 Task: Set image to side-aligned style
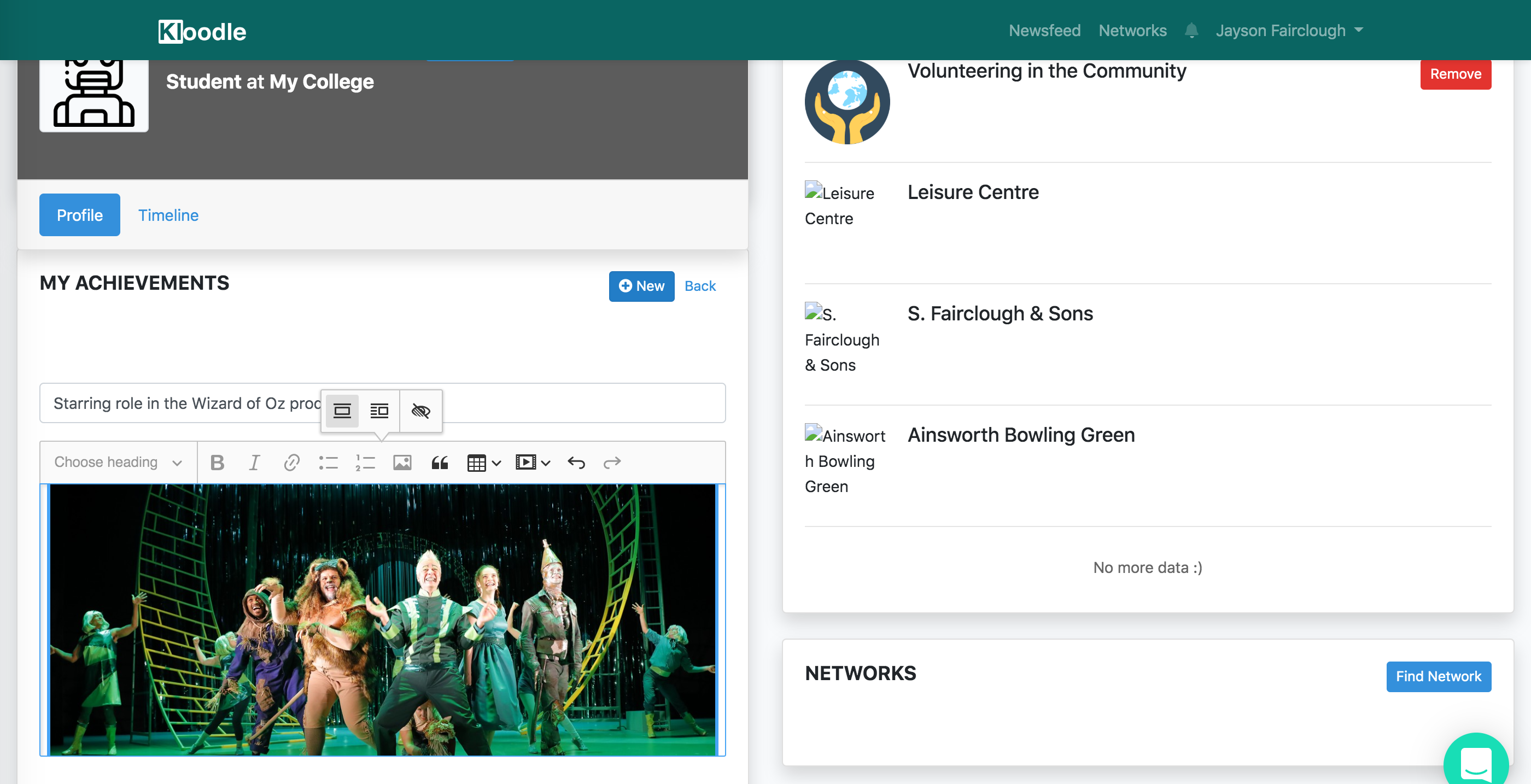(x=379, y=411)
